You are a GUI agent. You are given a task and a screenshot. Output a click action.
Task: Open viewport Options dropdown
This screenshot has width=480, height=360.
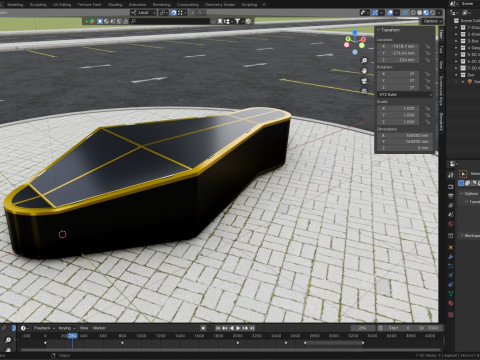coord(432,21)
